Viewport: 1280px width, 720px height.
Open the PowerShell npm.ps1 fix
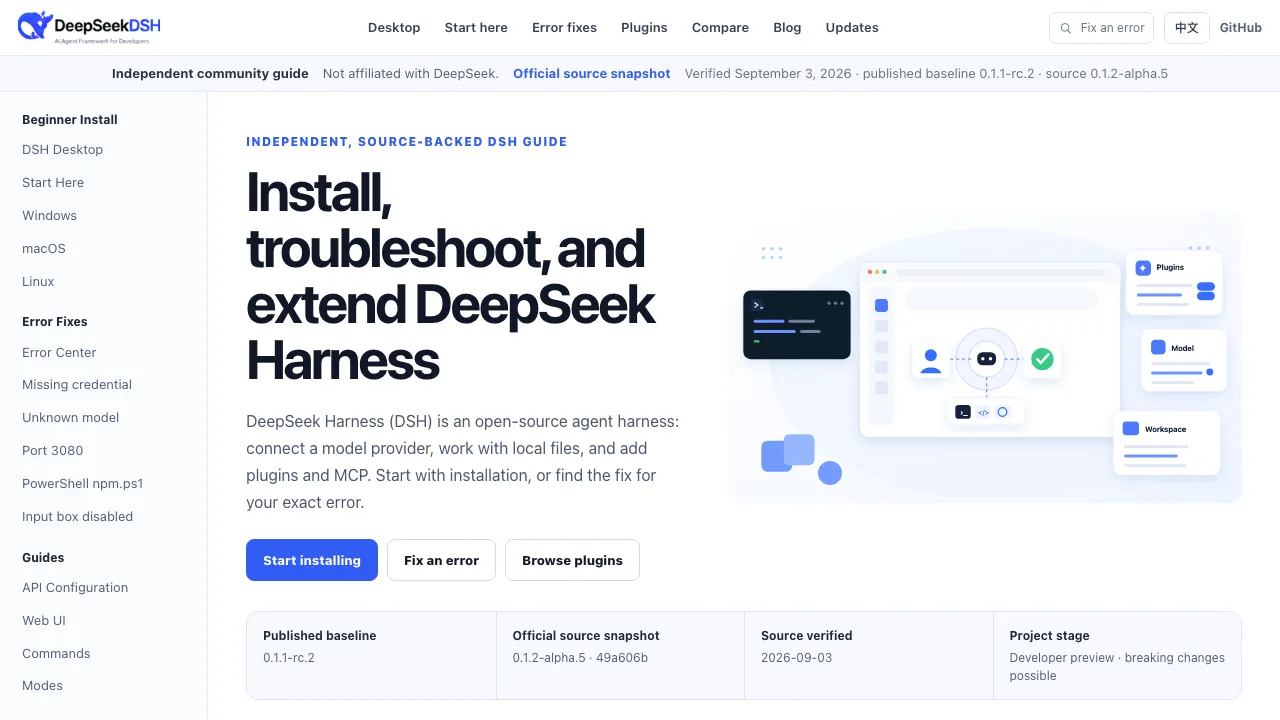pos(83,484)
